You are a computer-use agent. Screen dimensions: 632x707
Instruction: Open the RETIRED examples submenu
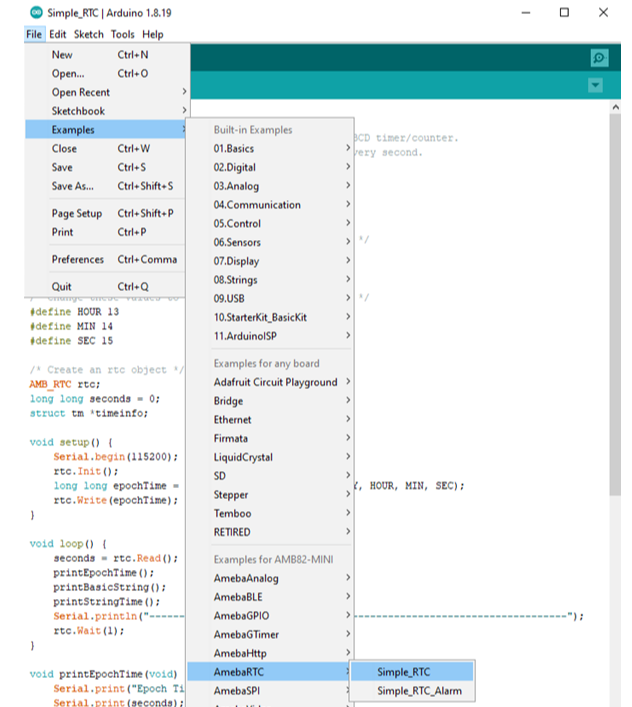[270, 533]
